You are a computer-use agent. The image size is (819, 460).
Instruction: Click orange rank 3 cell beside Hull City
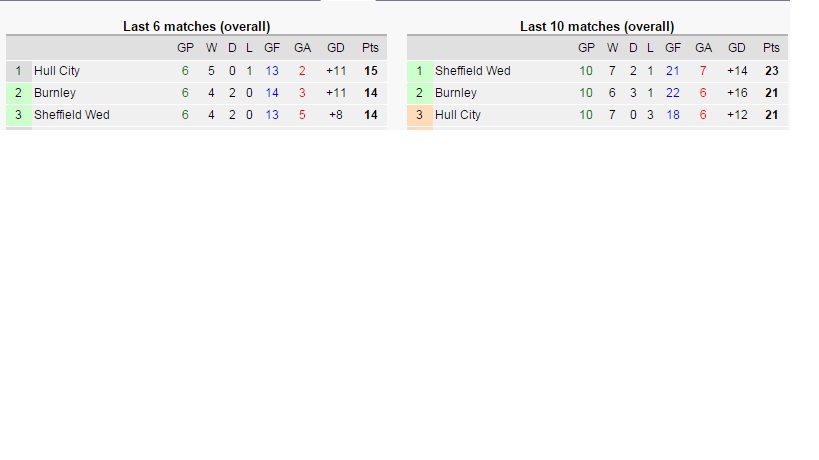[x=419, y=115]
